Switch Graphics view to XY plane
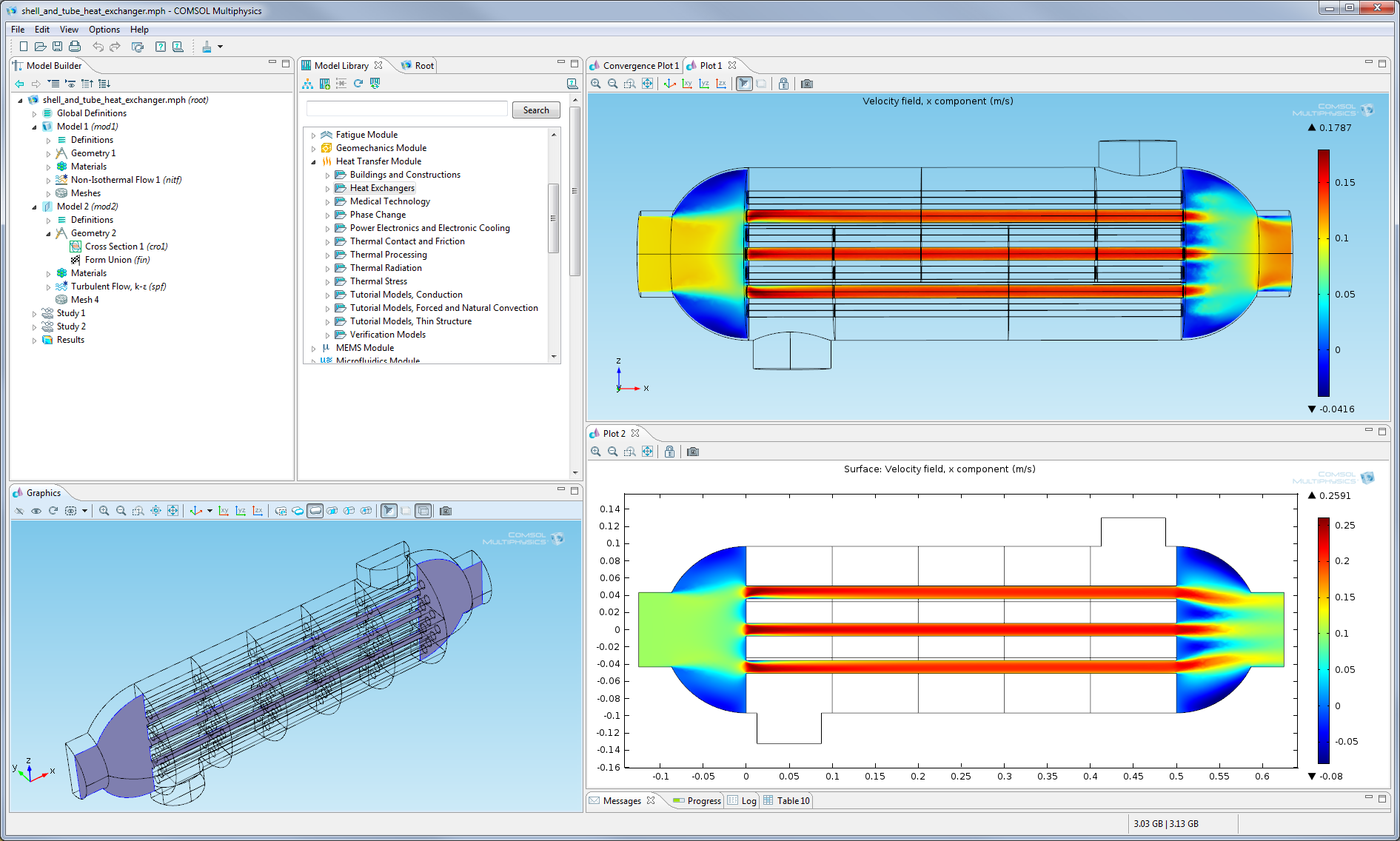 pyautogui.click(x=224, y=511)
